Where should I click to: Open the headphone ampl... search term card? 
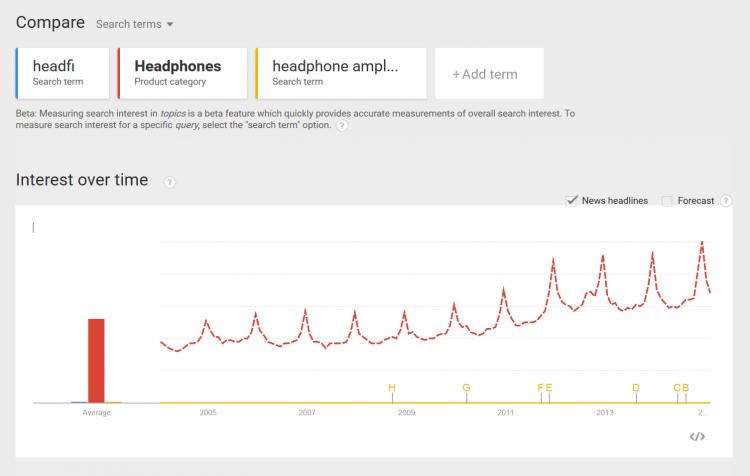click(341, 73)
